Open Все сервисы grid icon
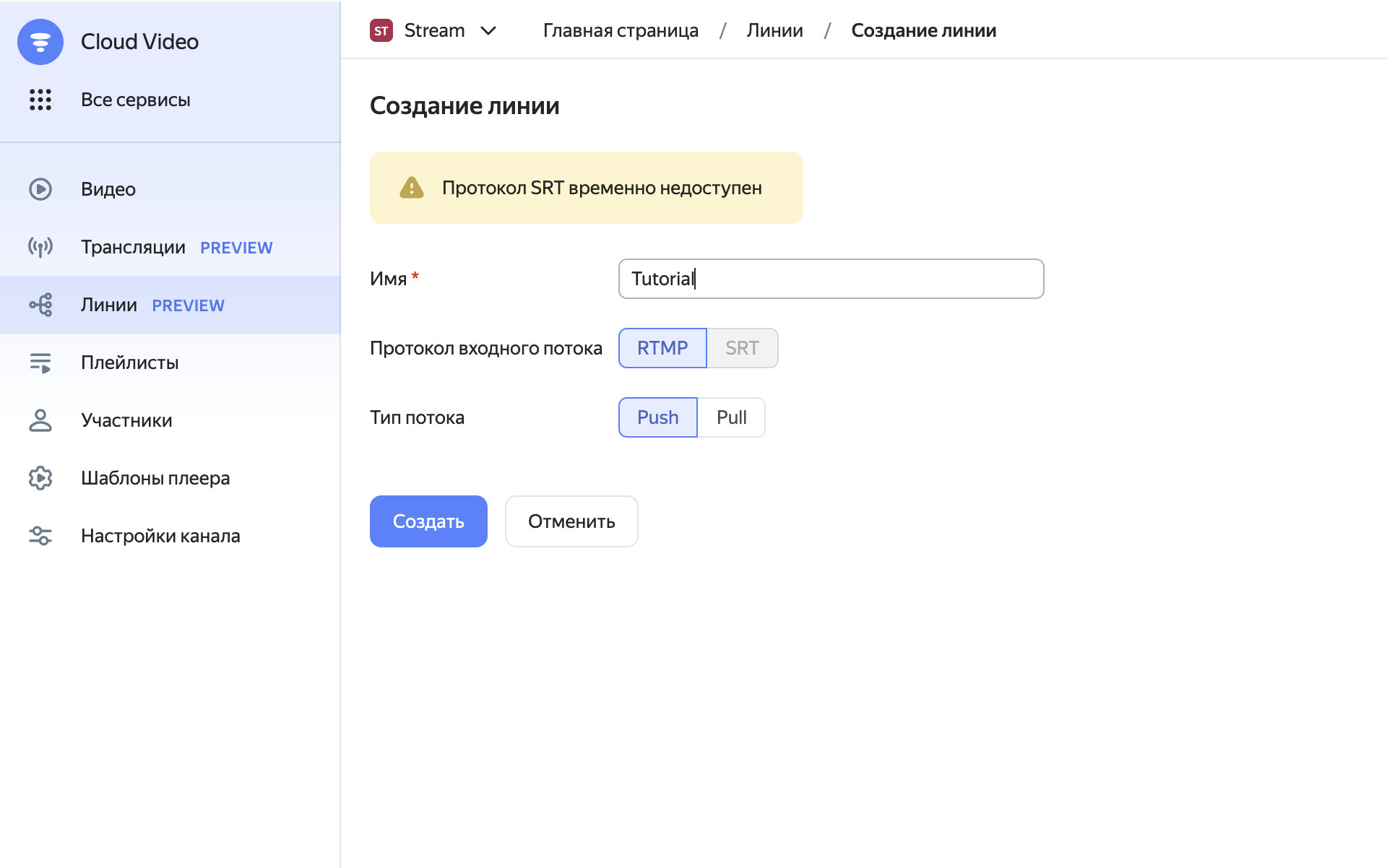 click(x=40, y=100)
